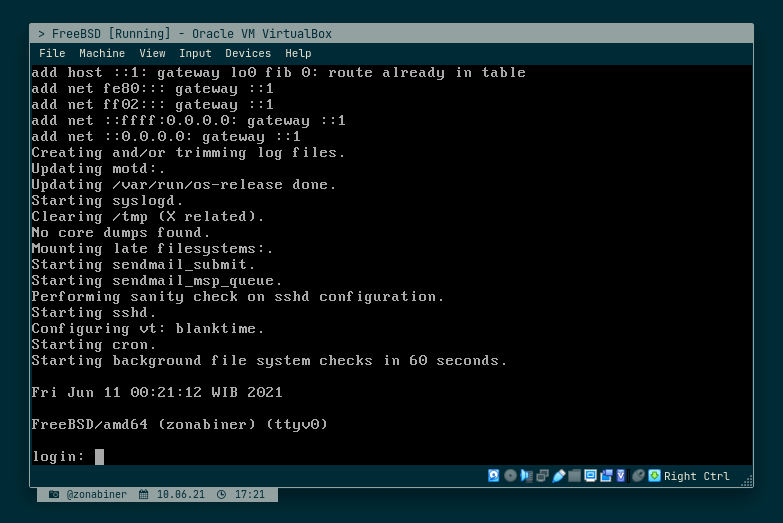
Task: Click the 'FreeBSD/amd64 (zonabiner) (ttyv0)' line
Action: (180, 425)
